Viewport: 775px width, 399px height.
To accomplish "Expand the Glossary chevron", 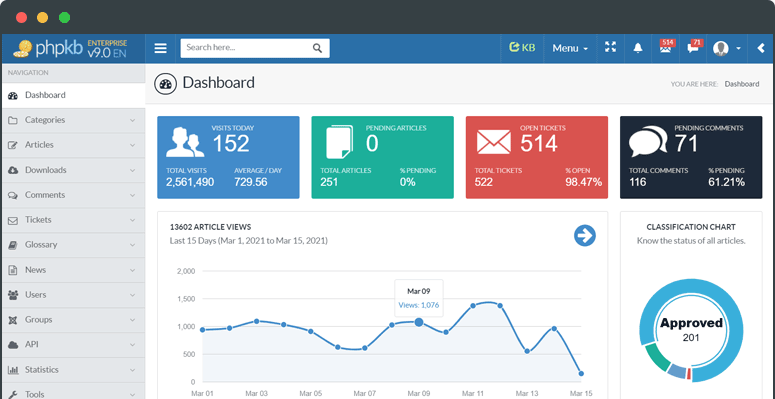I will [x=132, y=245].
